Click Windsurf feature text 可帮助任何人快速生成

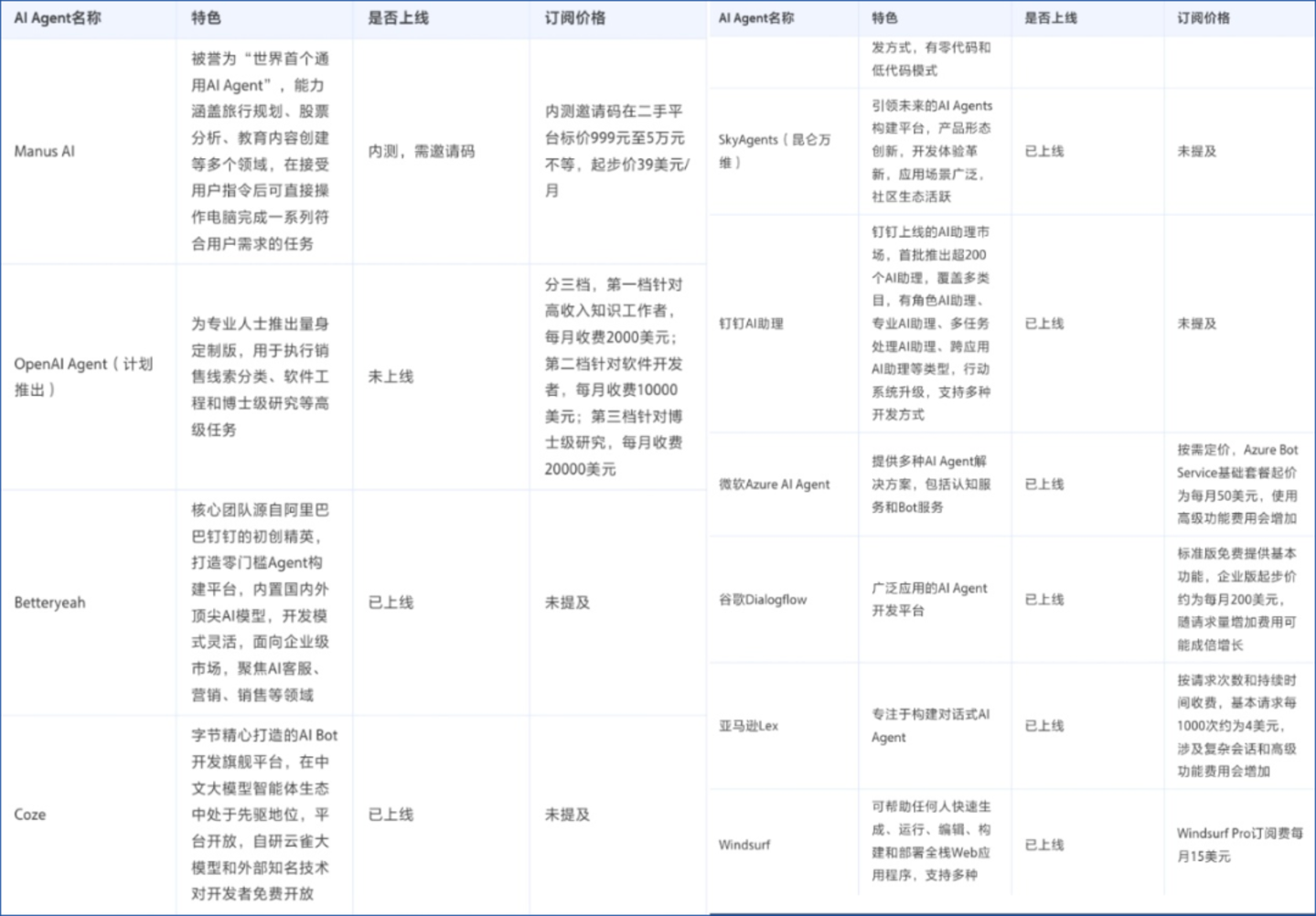click(931, 841)
